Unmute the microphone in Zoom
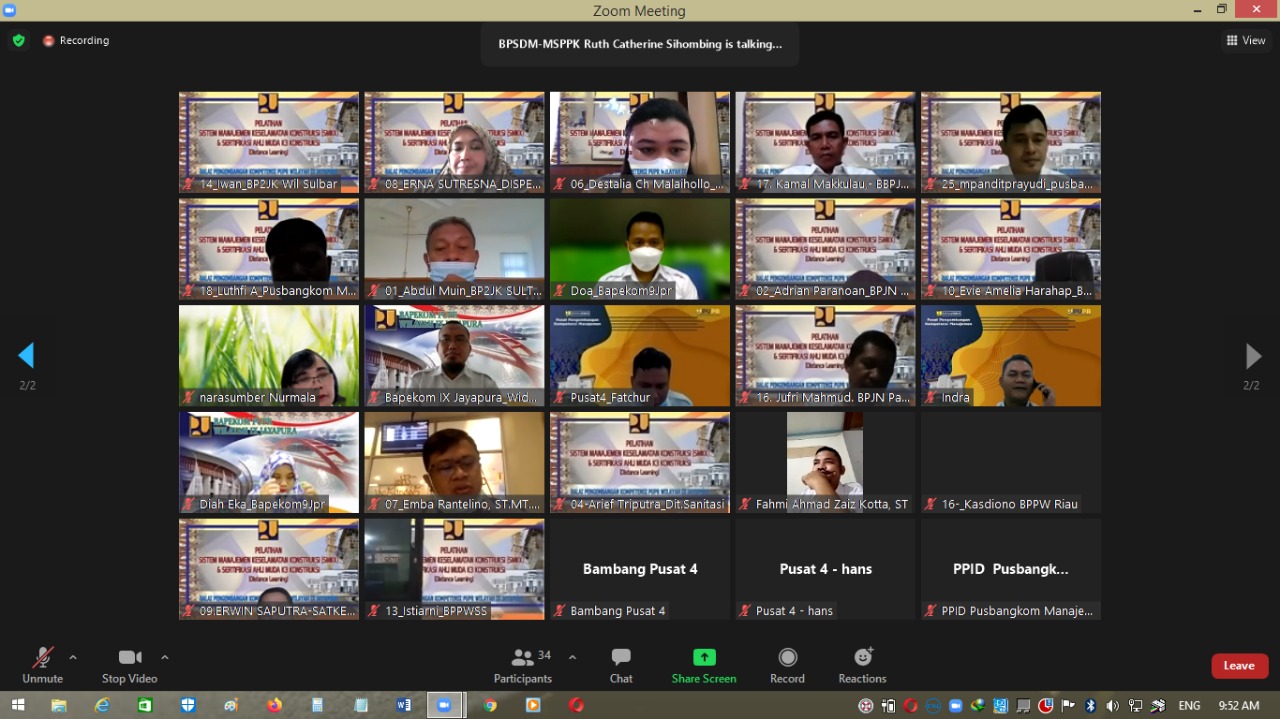This screenshot has width=1280, height=719. tap(42, 665)
